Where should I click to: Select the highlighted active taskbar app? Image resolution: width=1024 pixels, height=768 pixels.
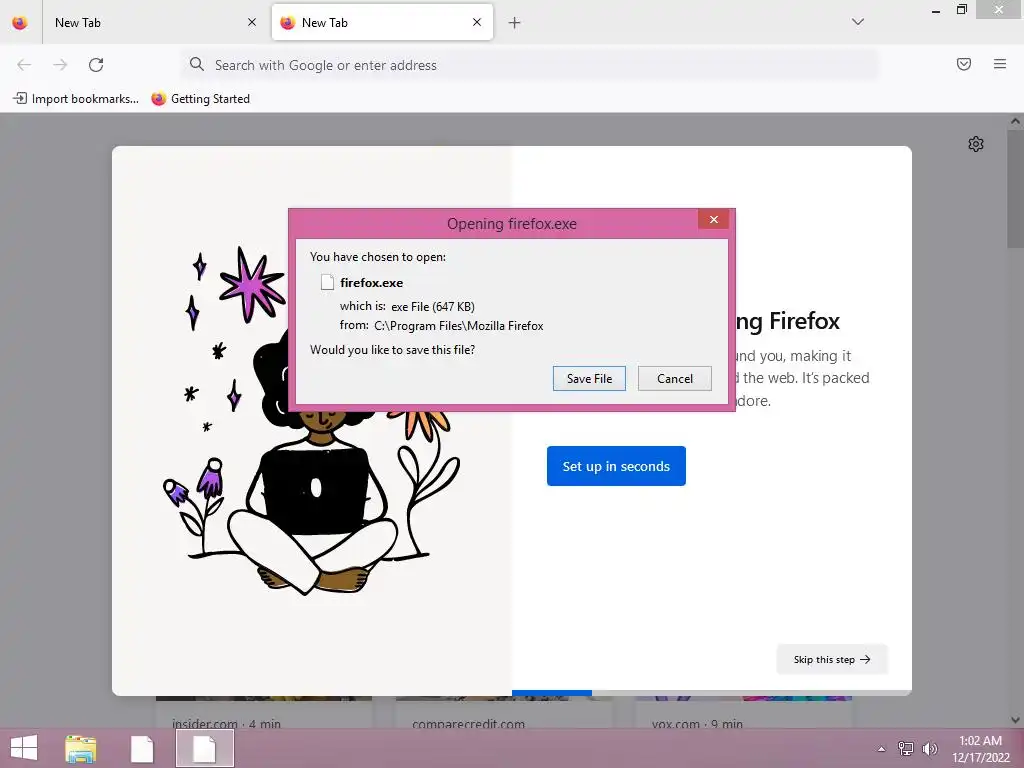pyautogui.click(x=204, y=748)
